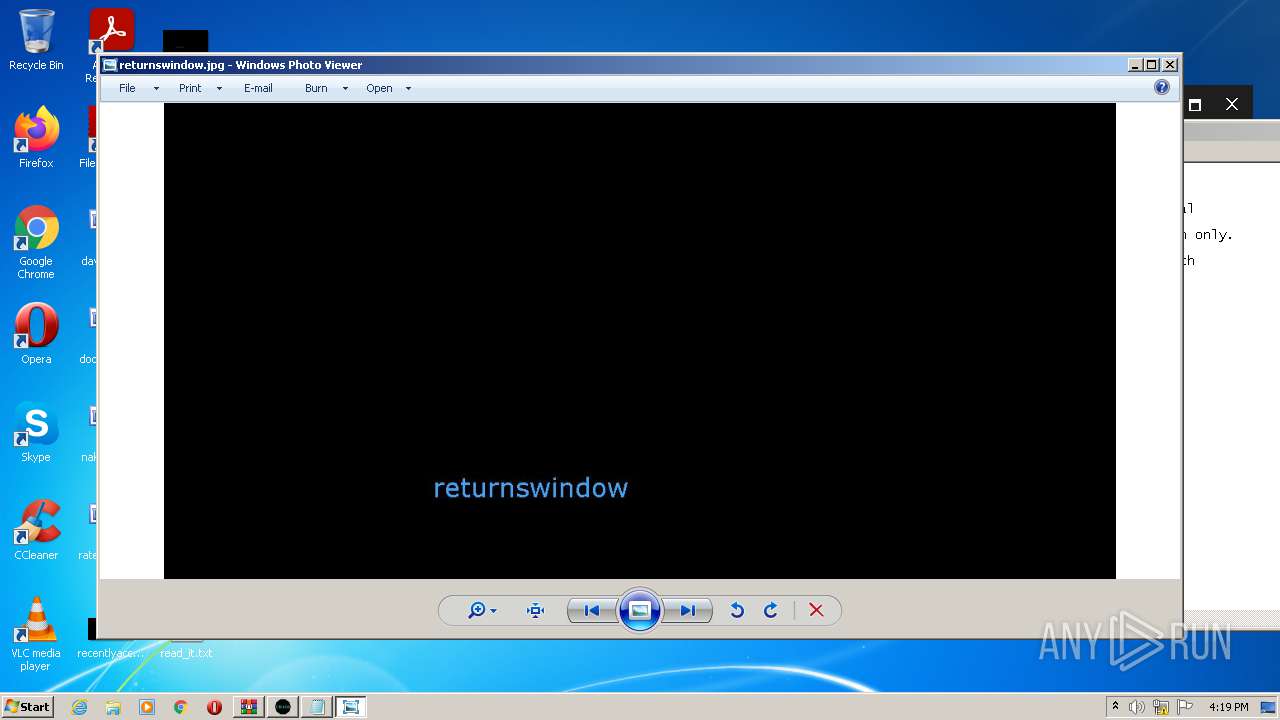Viewport: 1280px width, 720px height.
Task: Delete the image with the red X
Action: pyautogui.click(x=816, y=610)
